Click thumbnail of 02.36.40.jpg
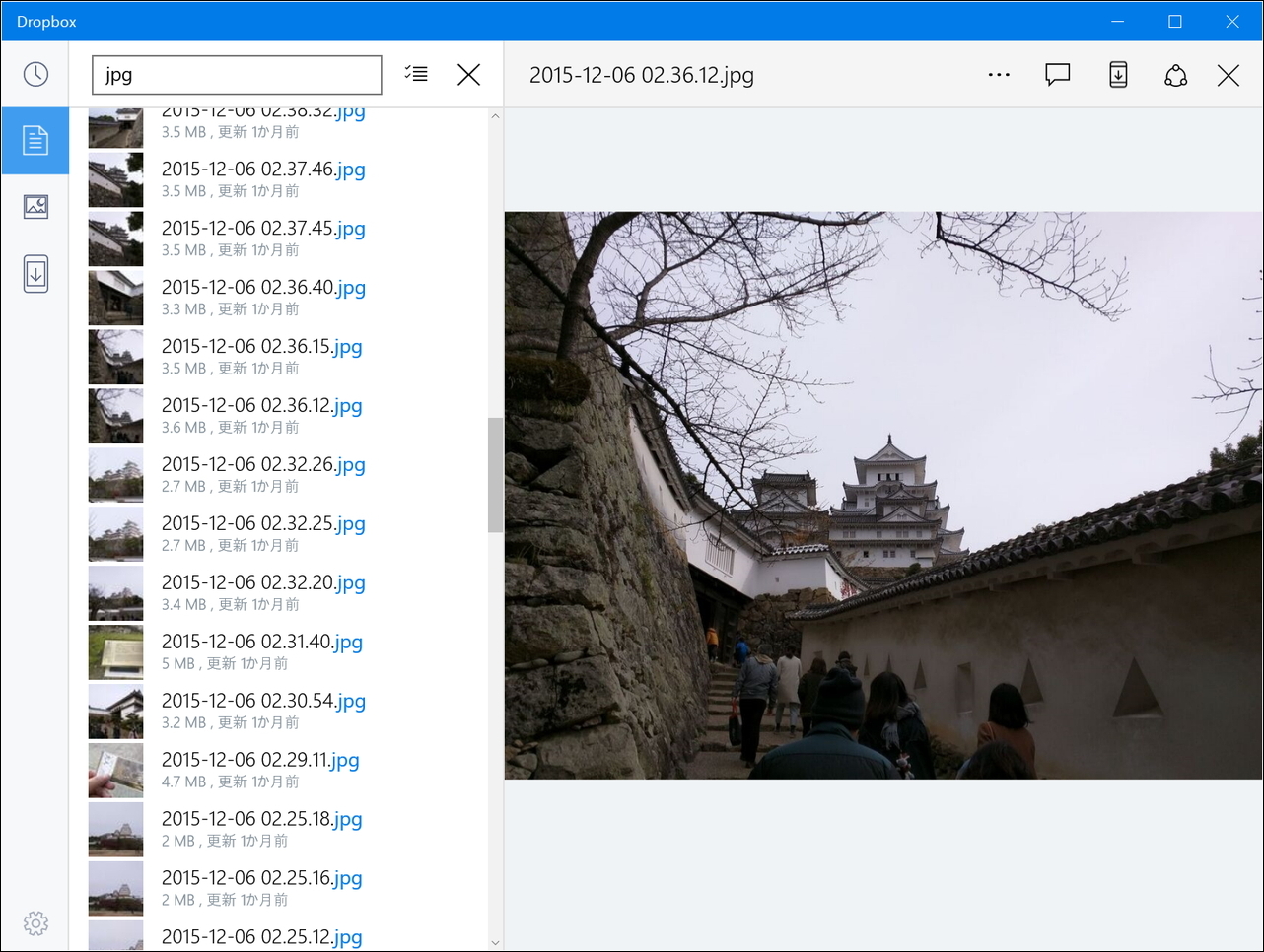1264x952 pixels. click(x=115, y=298)
